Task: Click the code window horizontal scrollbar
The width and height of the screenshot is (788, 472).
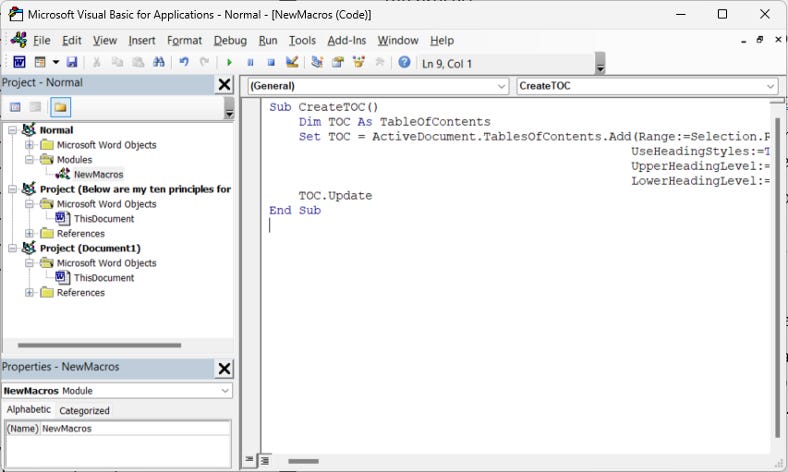Action: coord(303,461)
